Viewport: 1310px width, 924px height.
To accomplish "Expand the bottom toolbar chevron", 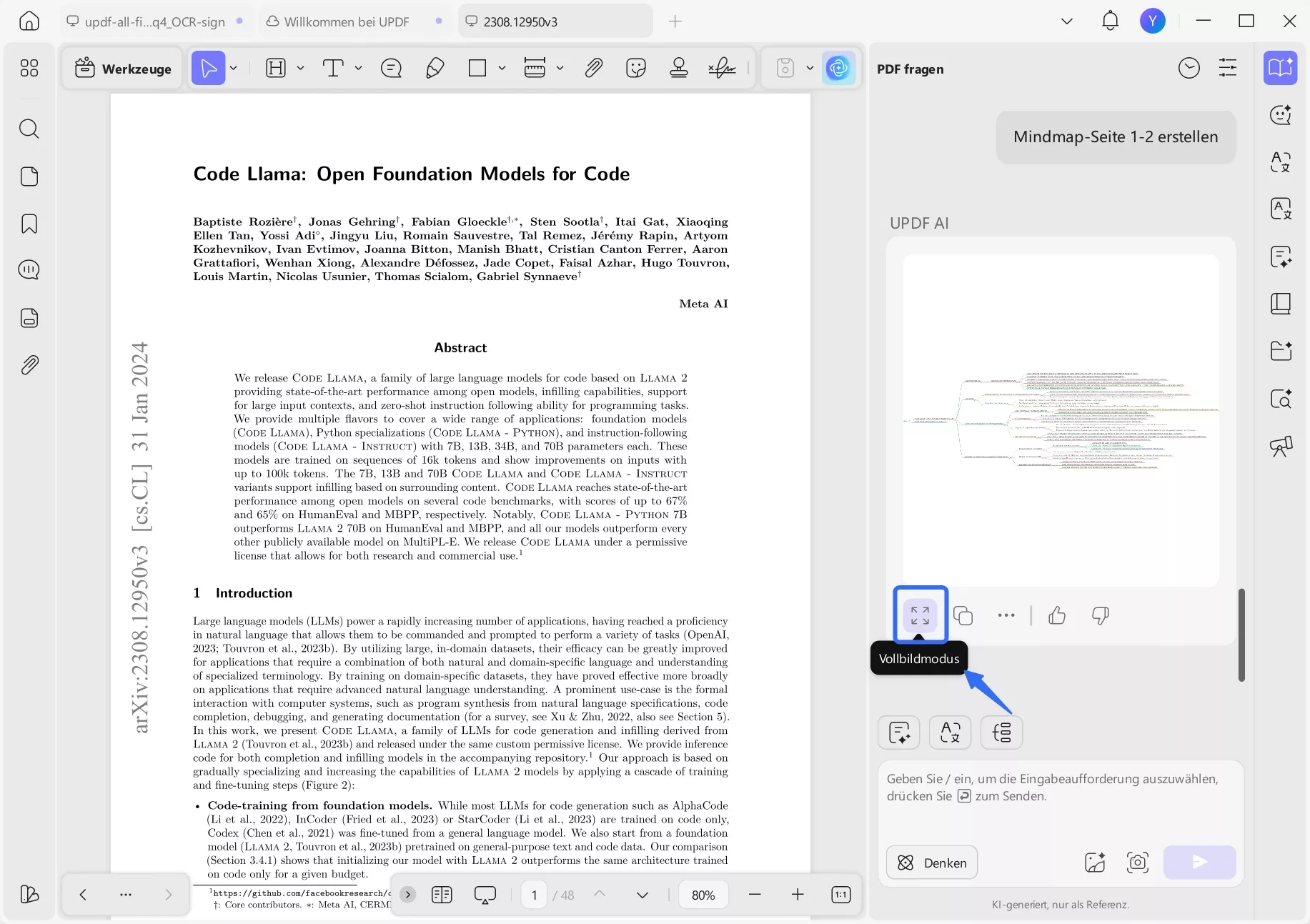I will (x=407, y=895).
